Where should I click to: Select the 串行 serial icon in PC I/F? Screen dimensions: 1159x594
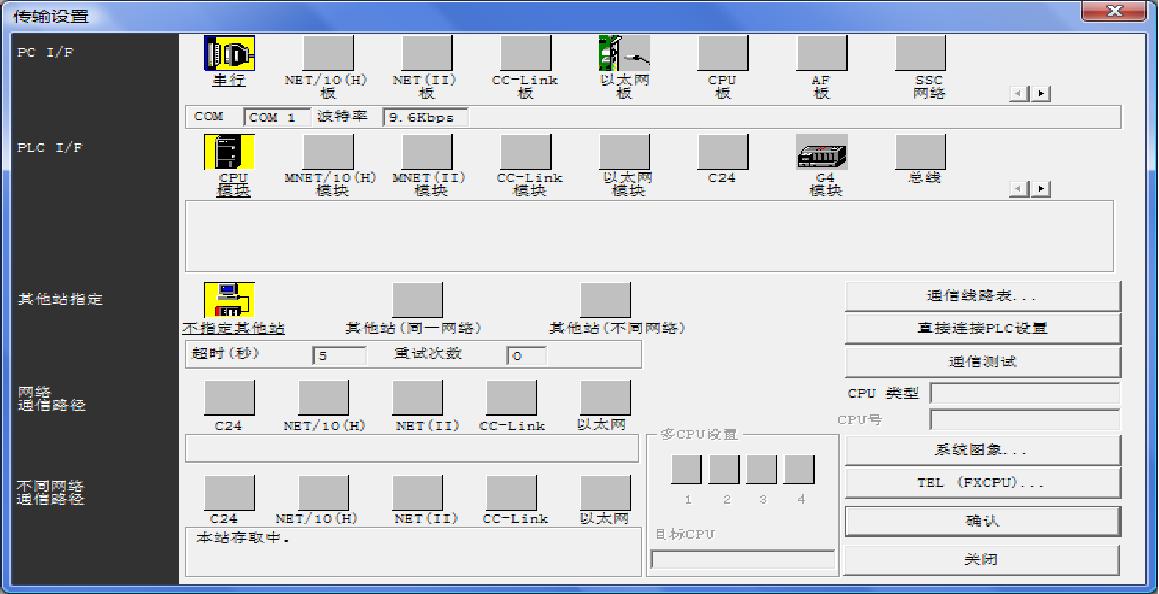pos(229,53)
